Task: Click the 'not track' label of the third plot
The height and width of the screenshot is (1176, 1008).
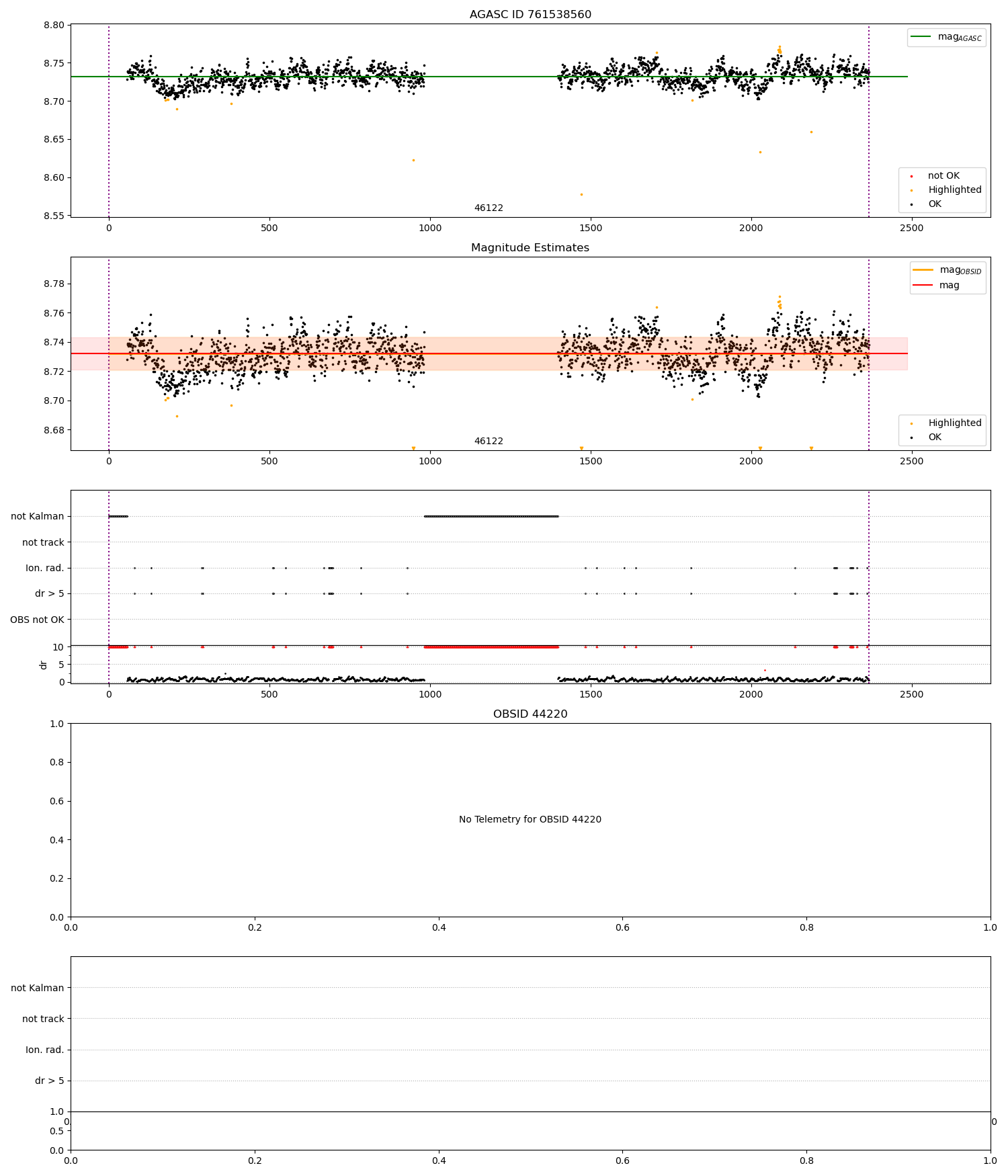Action: click(x=43, y=542)
